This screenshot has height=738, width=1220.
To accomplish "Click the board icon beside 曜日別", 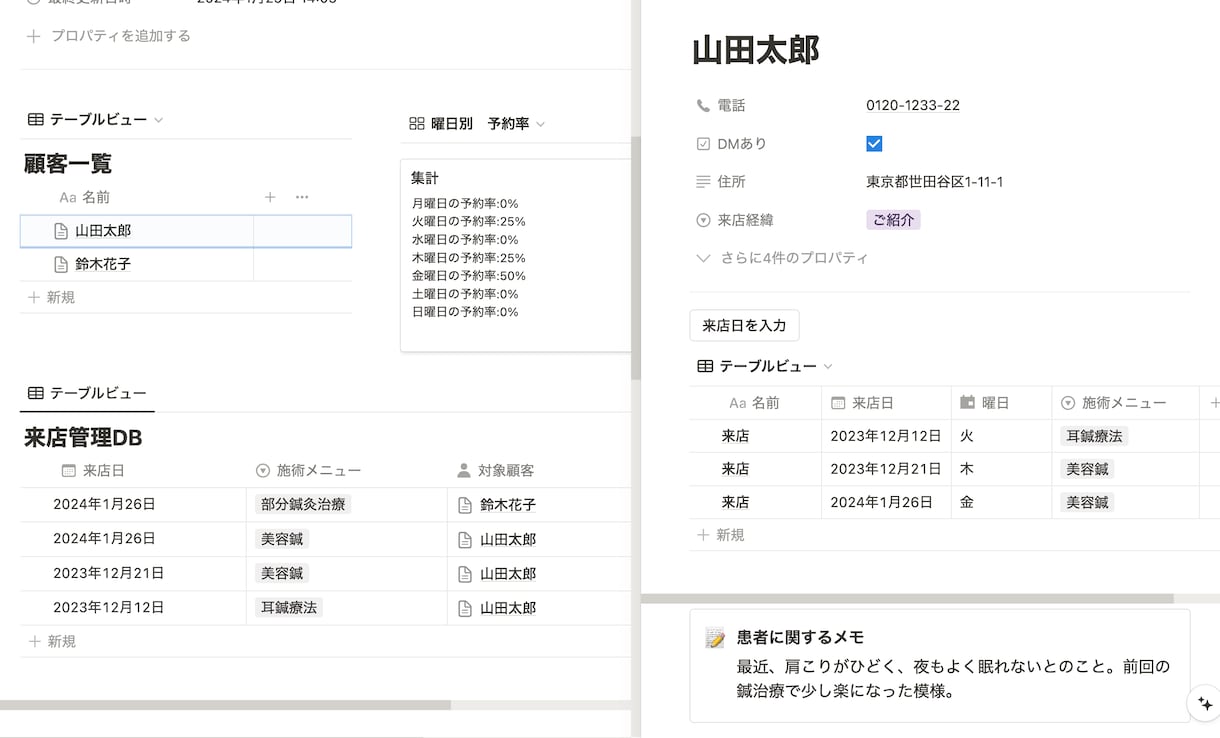I will (417, 124).
